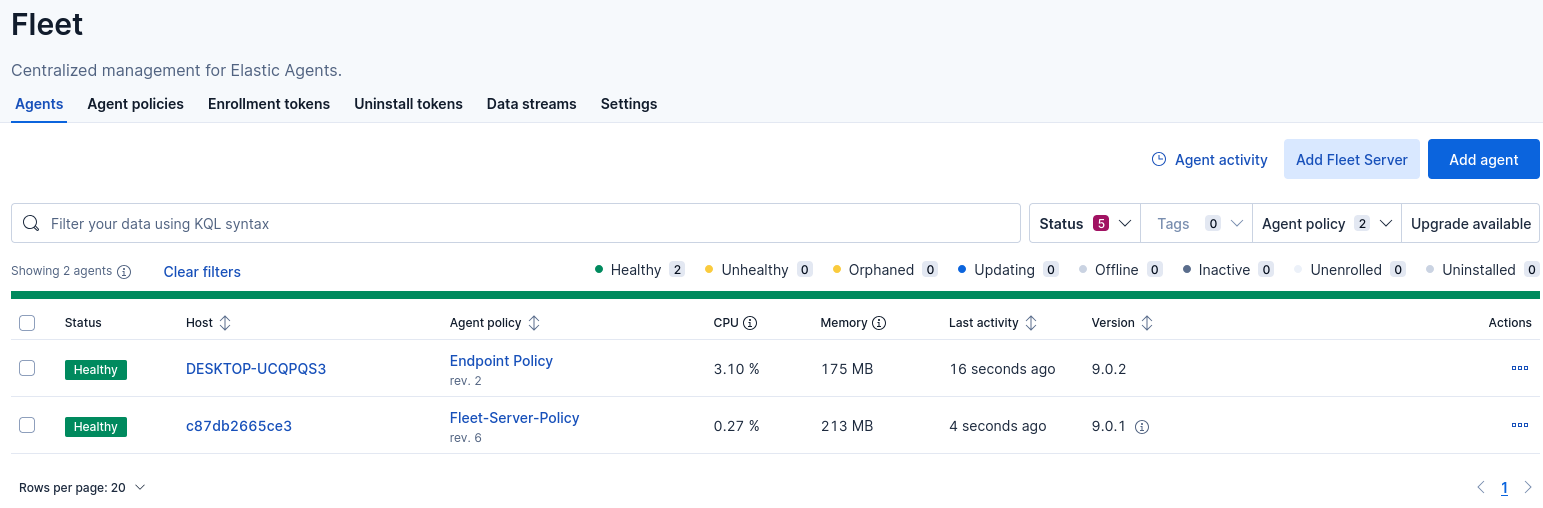1543x508 pixels.
Task: Open the Status filter dropdown
Action: tap(1085, 223)
